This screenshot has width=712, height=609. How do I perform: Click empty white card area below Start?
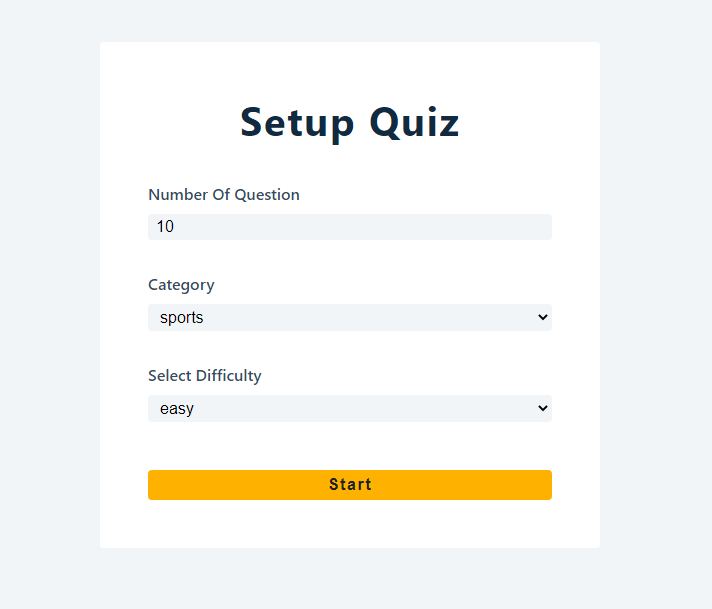coord(350,524)
